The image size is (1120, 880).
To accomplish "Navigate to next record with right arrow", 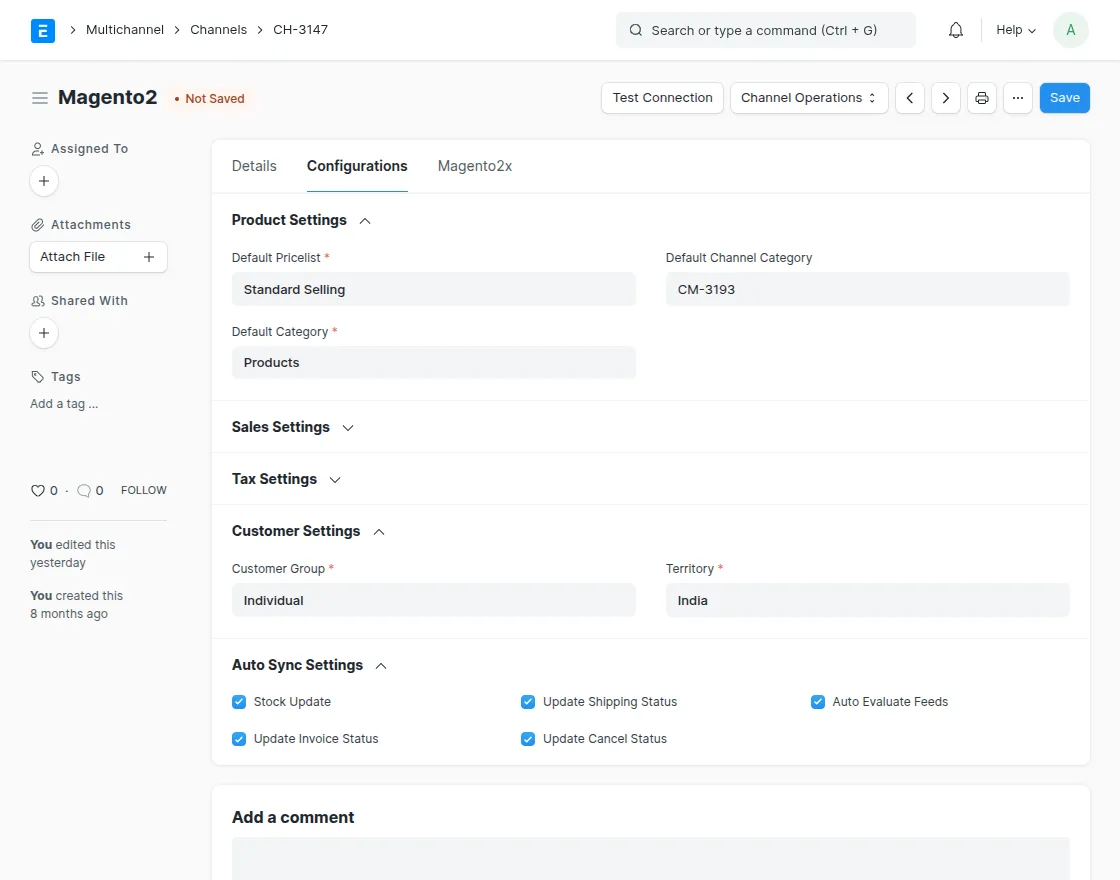I will (945, 97).
